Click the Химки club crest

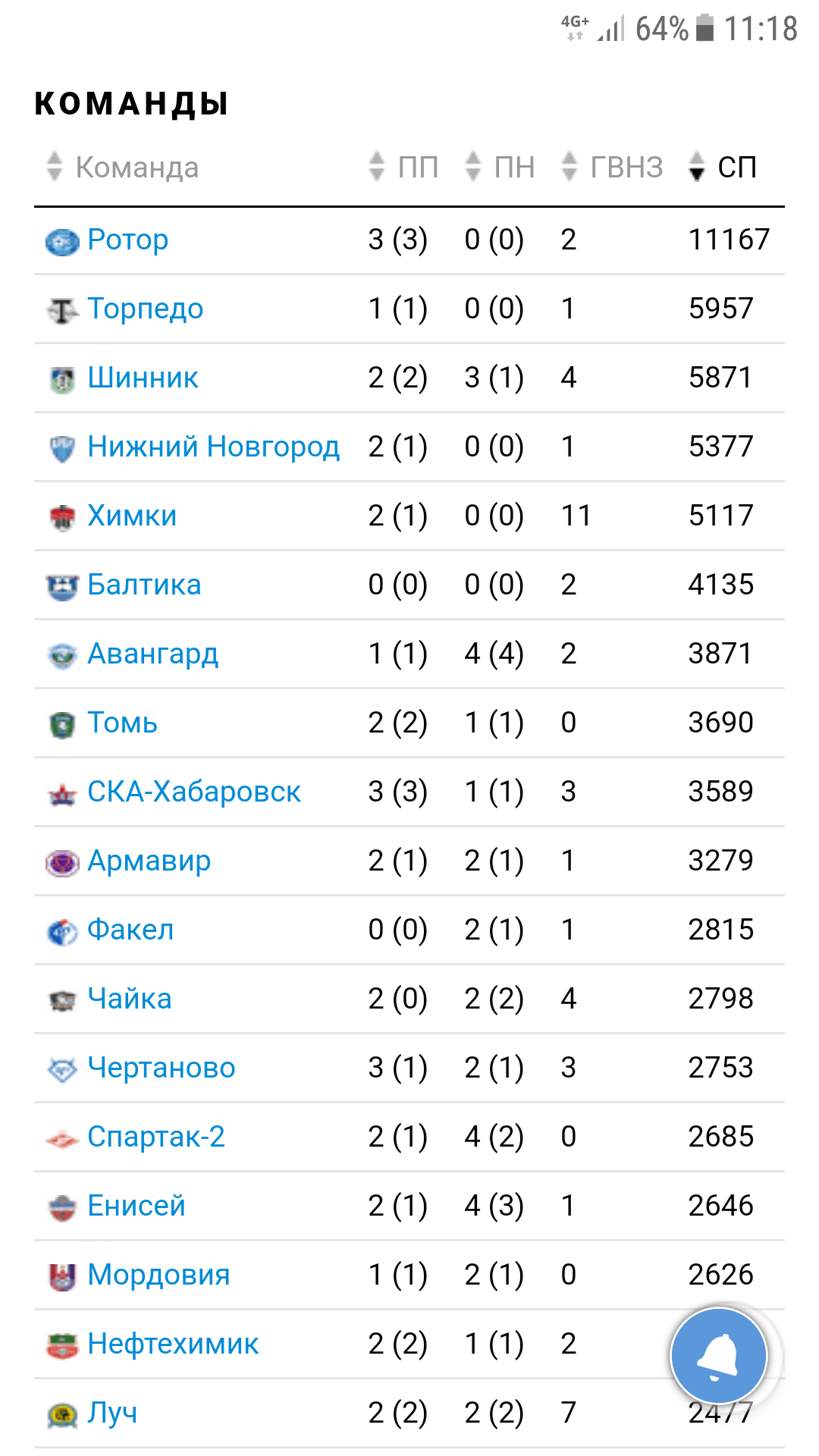click(x=62, y=517)
